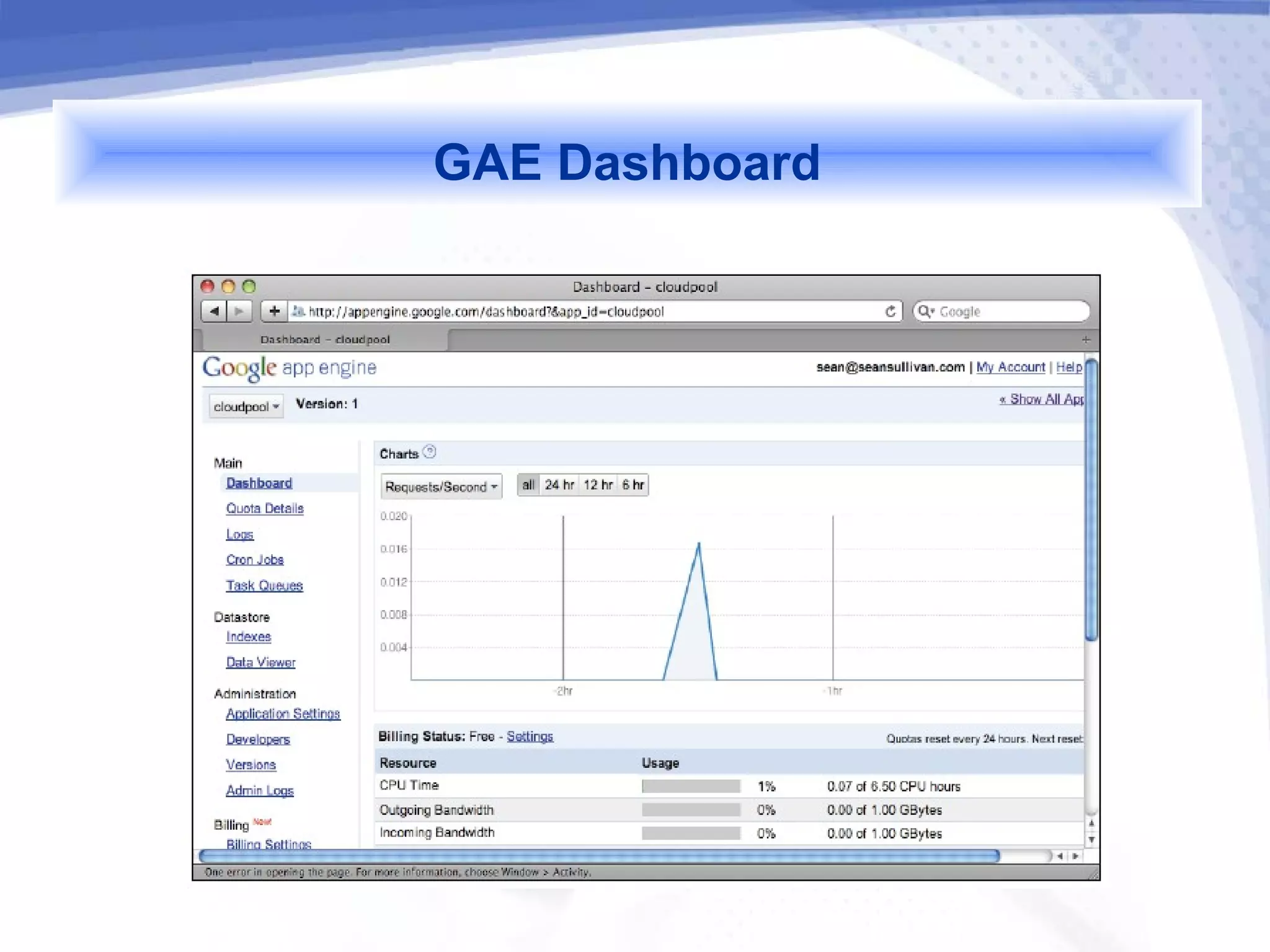The width and height of the screenshot is (1270, 952).
Task: Click the search magnifier icon
Action: pyautogui.click(x=925, y=311)
